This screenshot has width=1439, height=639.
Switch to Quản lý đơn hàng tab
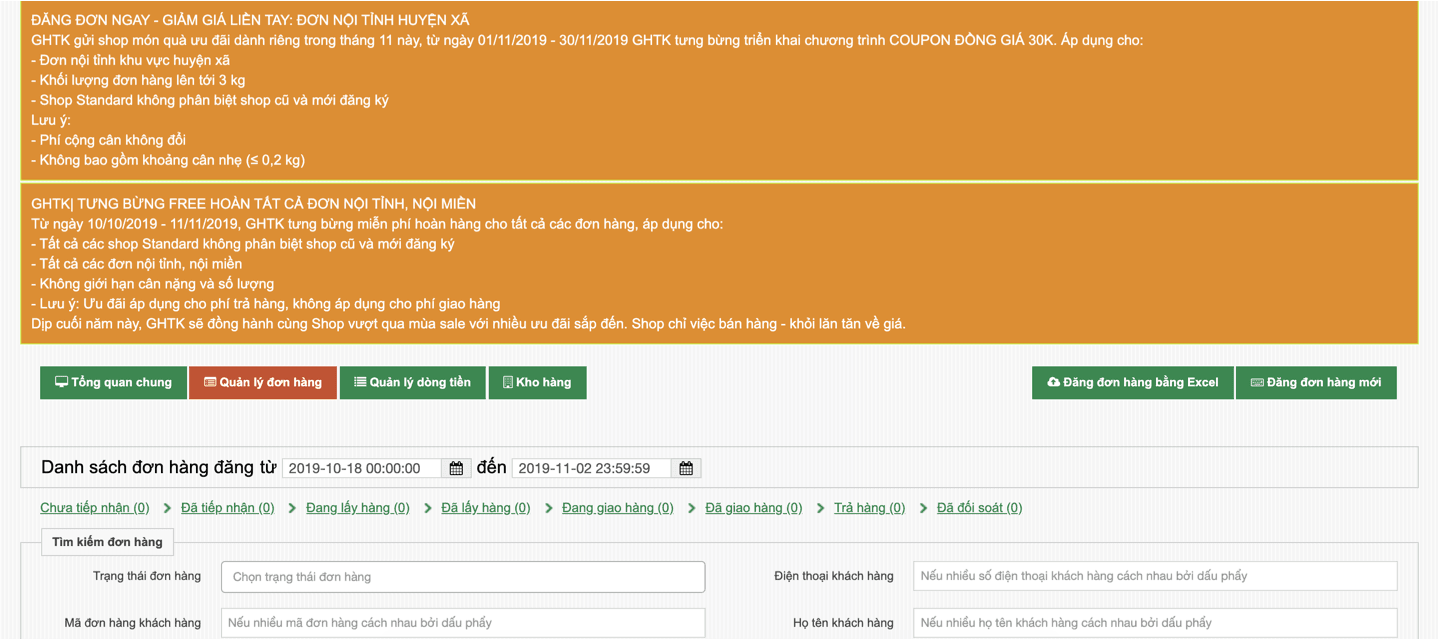(263, 383)
